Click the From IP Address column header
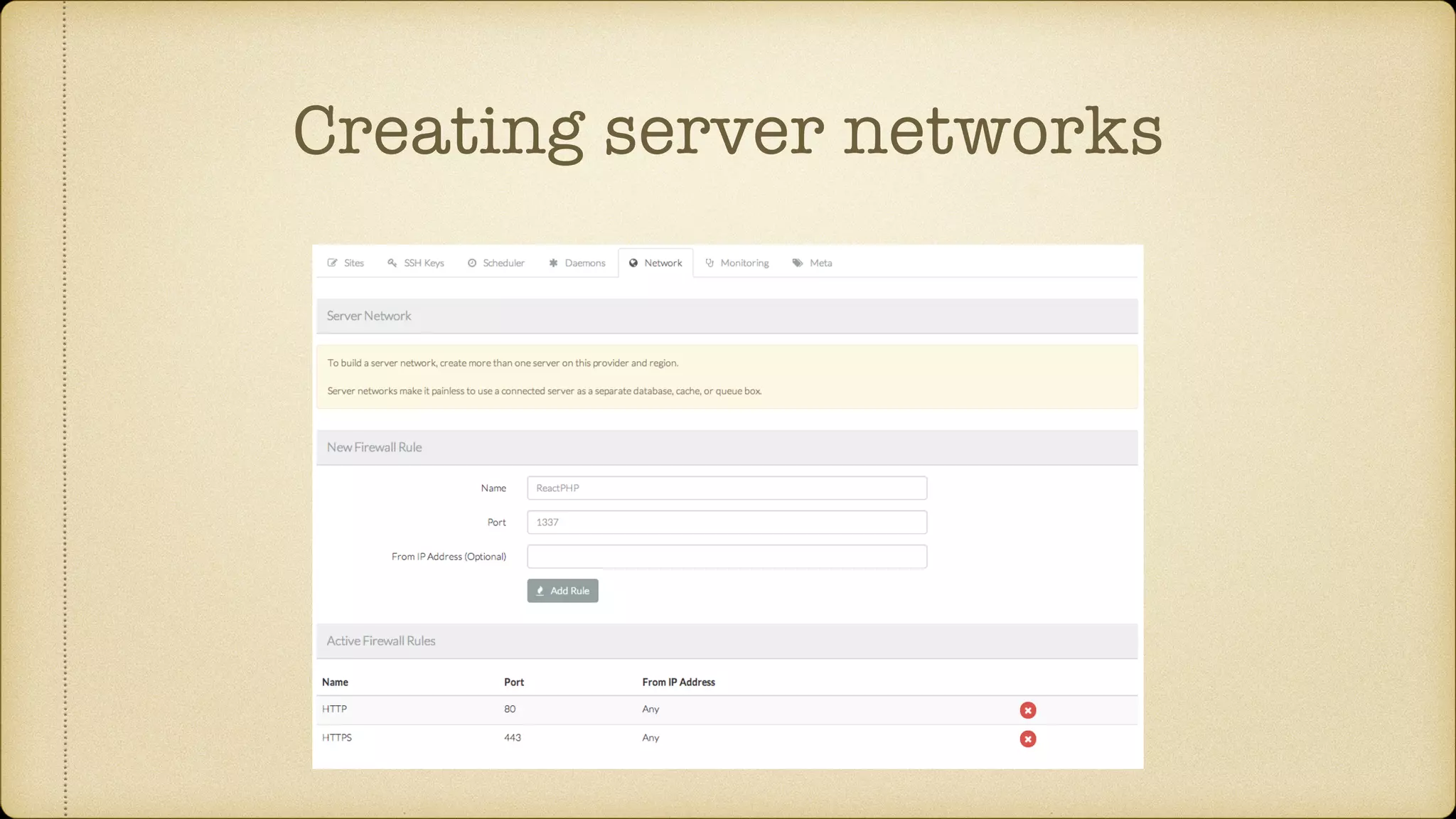The width and height of the screenshot is (1456, 819). click(678, 682)
